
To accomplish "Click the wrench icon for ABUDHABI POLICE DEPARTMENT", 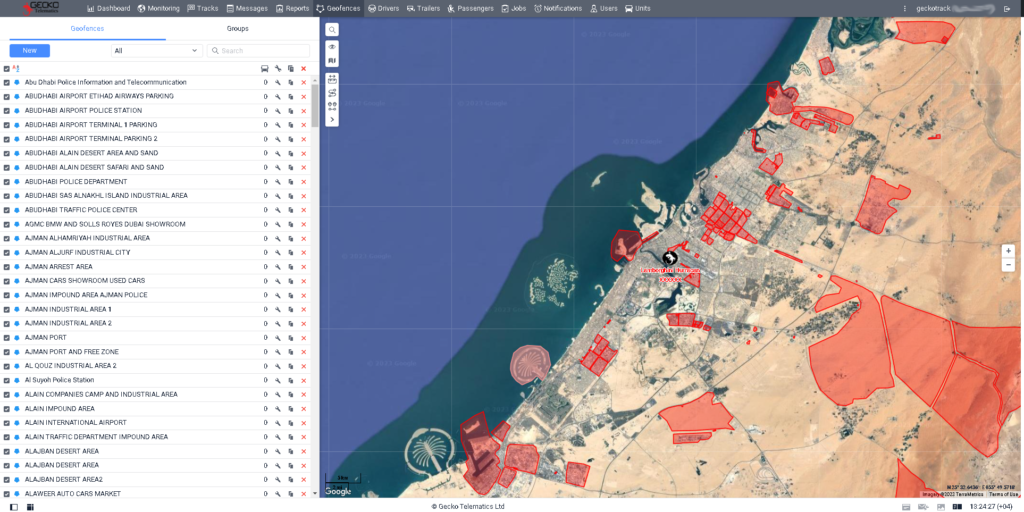I will tap(278, 182).
